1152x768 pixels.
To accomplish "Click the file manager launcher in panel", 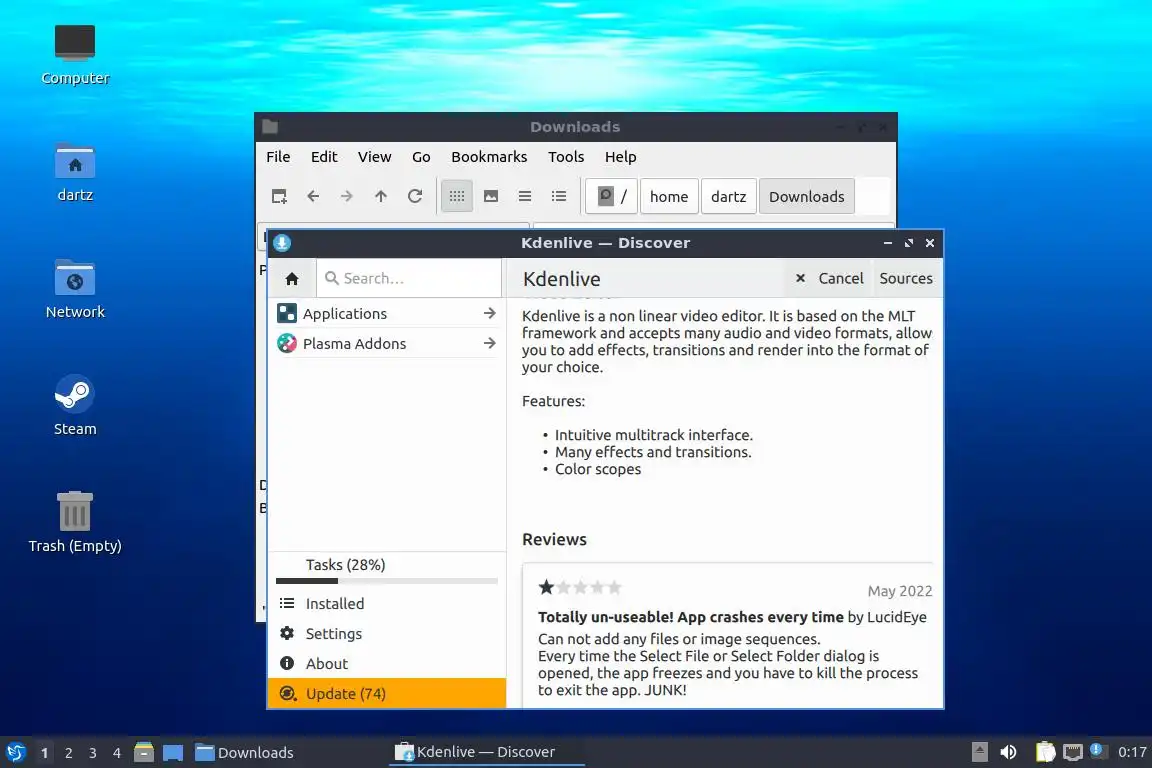I will tap(144, 752).
